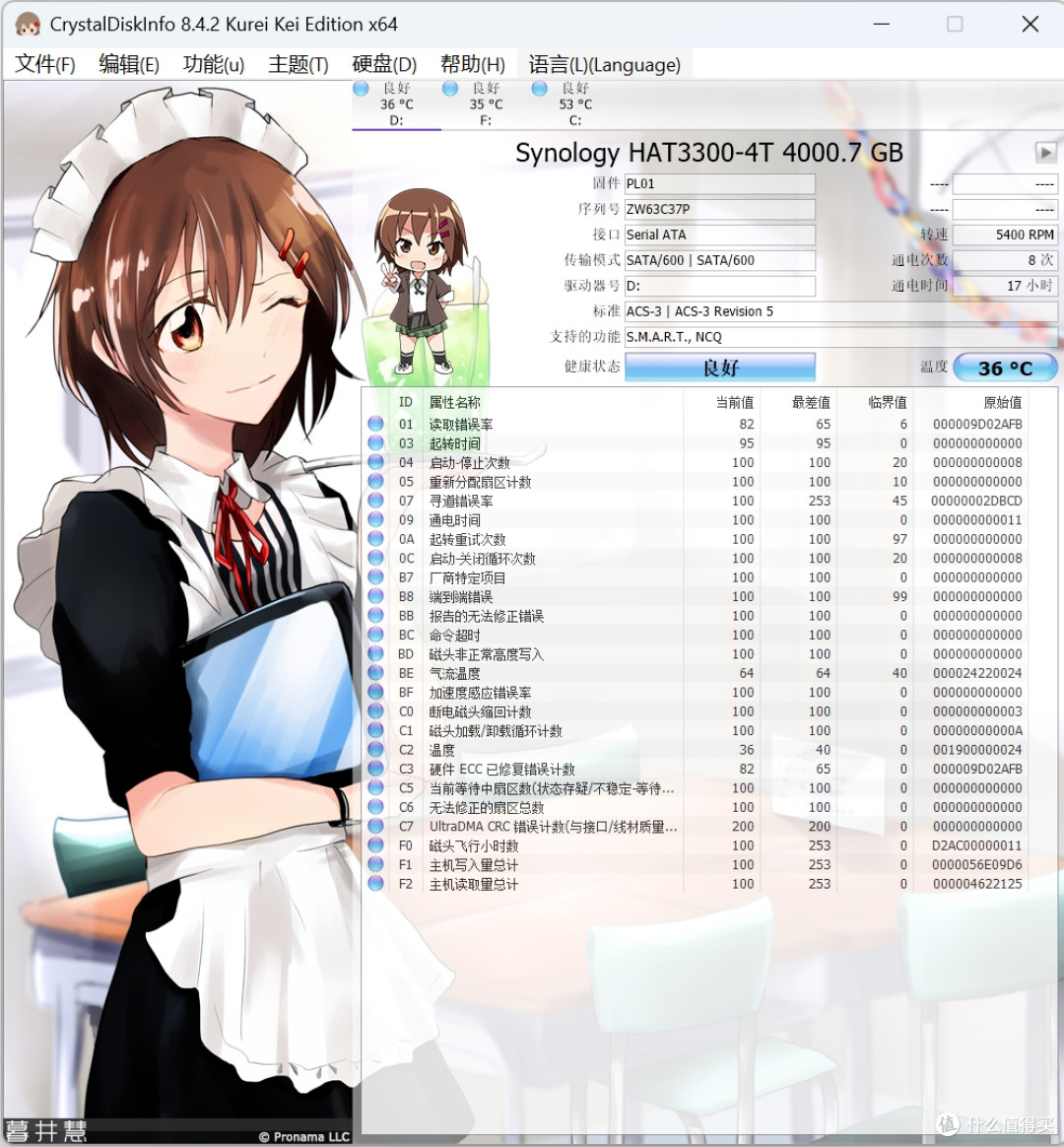Click the 属性名称 column header
This screenshot has width=1064, height=1147.
(x=455, y=402)
